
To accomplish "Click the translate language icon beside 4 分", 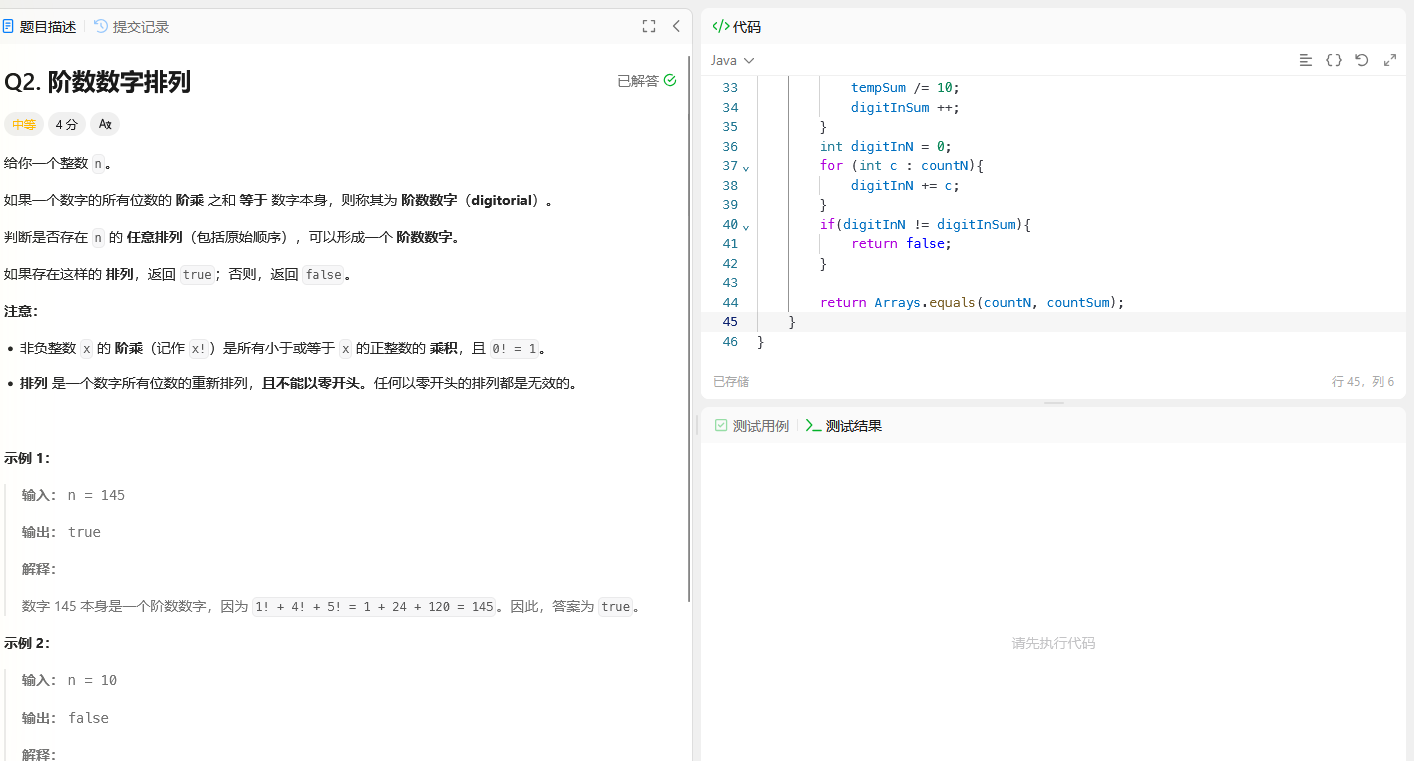I will 105,124.
